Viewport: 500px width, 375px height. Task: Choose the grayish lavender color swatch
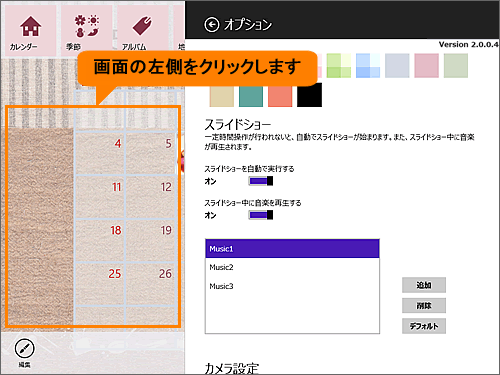click(397, 66)
